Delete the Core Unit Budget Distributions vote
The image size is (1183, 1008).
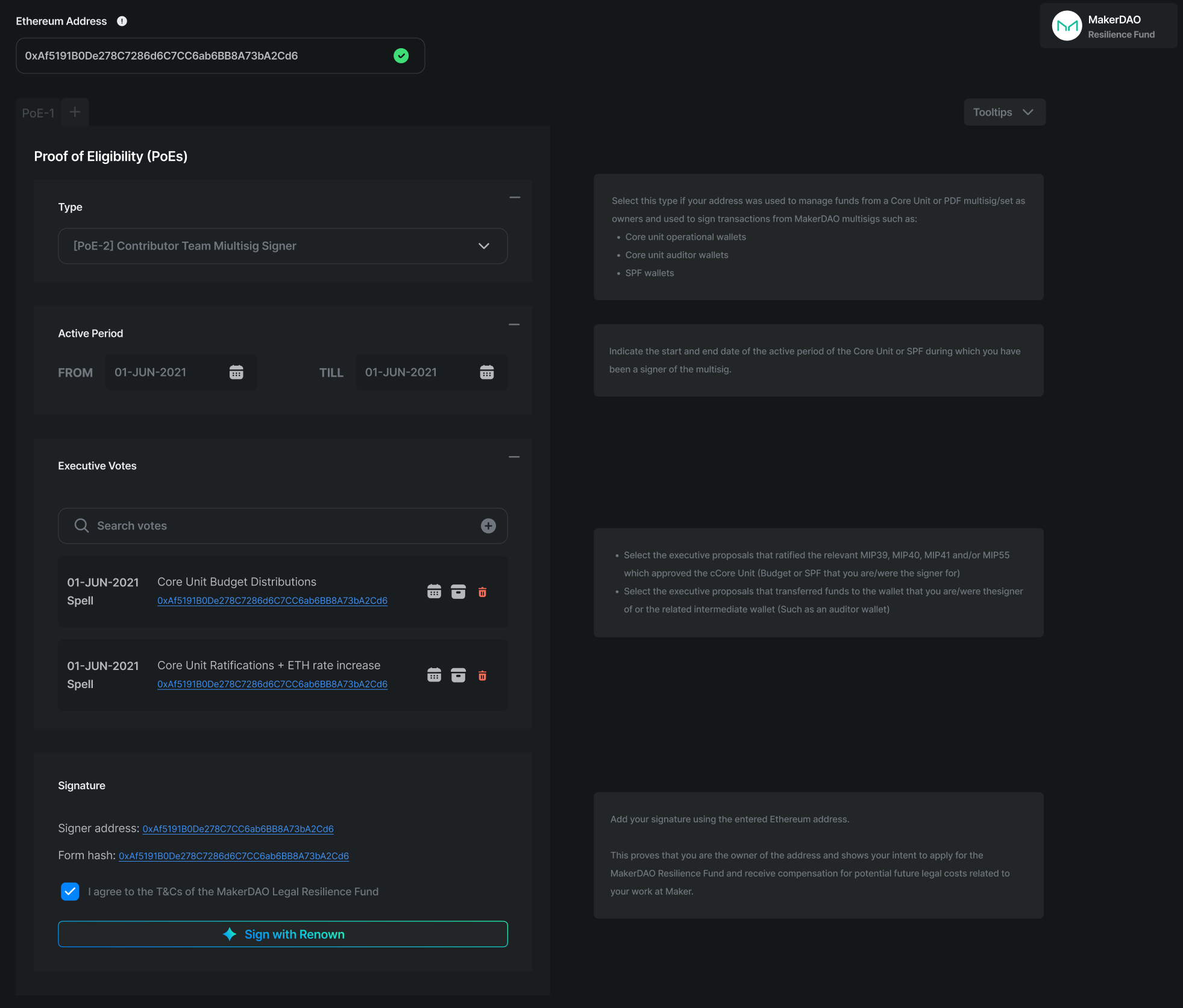pos(482,592)
